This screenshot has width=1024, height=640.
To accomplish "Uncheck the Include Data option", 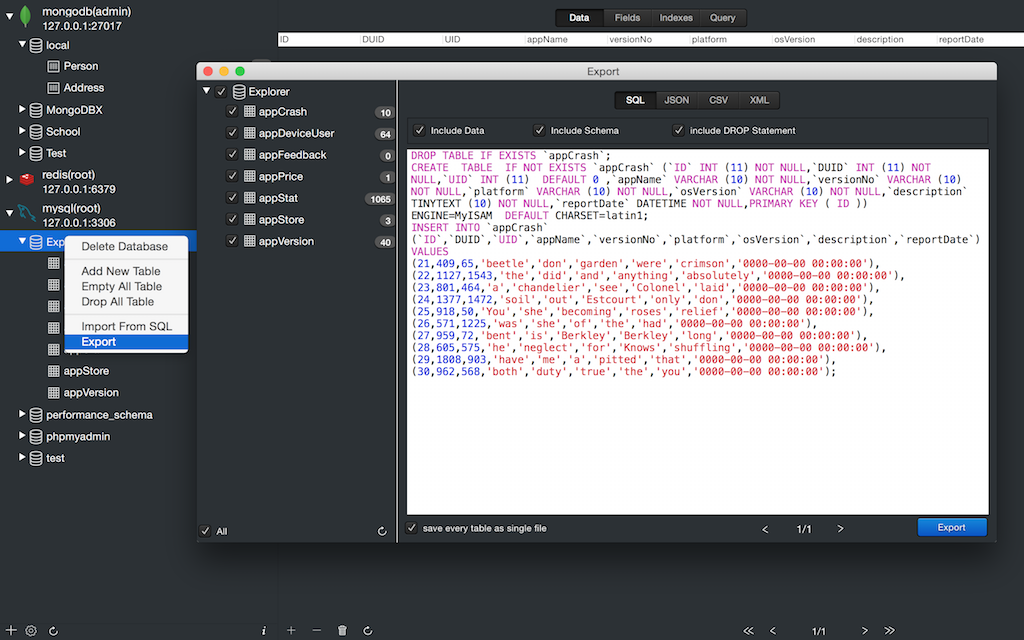I will point(420,130).
